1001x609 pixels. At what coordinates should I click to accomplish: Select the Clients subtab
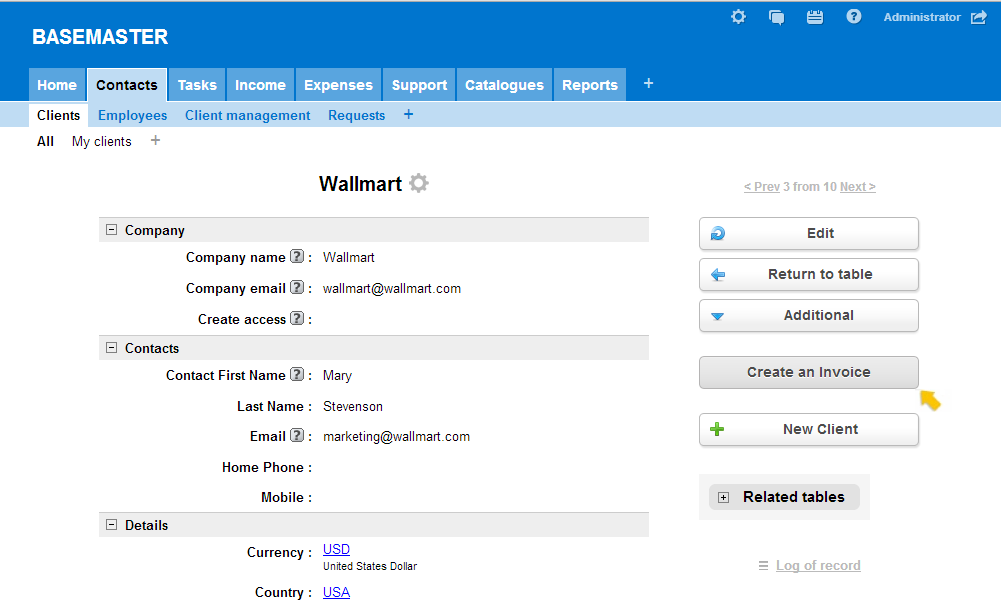click(58, 116)
